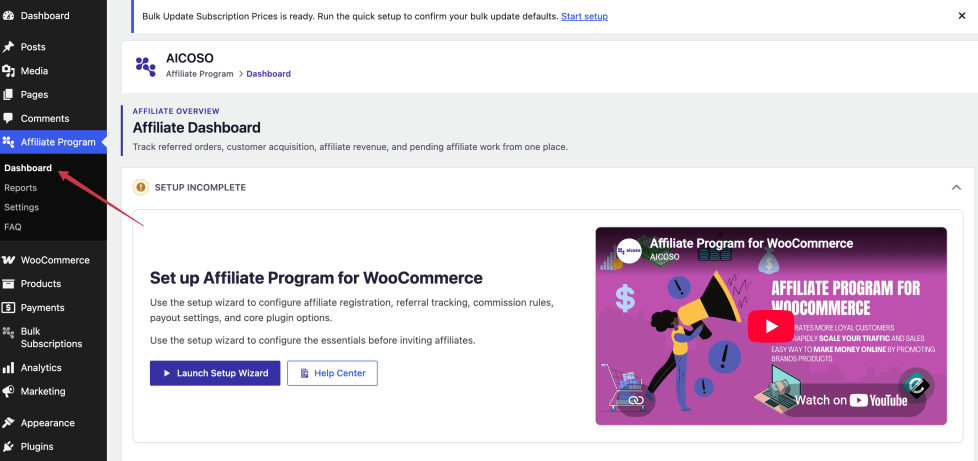Play the YouTube video with red button
978x461 pixels.
click(771, 326)
